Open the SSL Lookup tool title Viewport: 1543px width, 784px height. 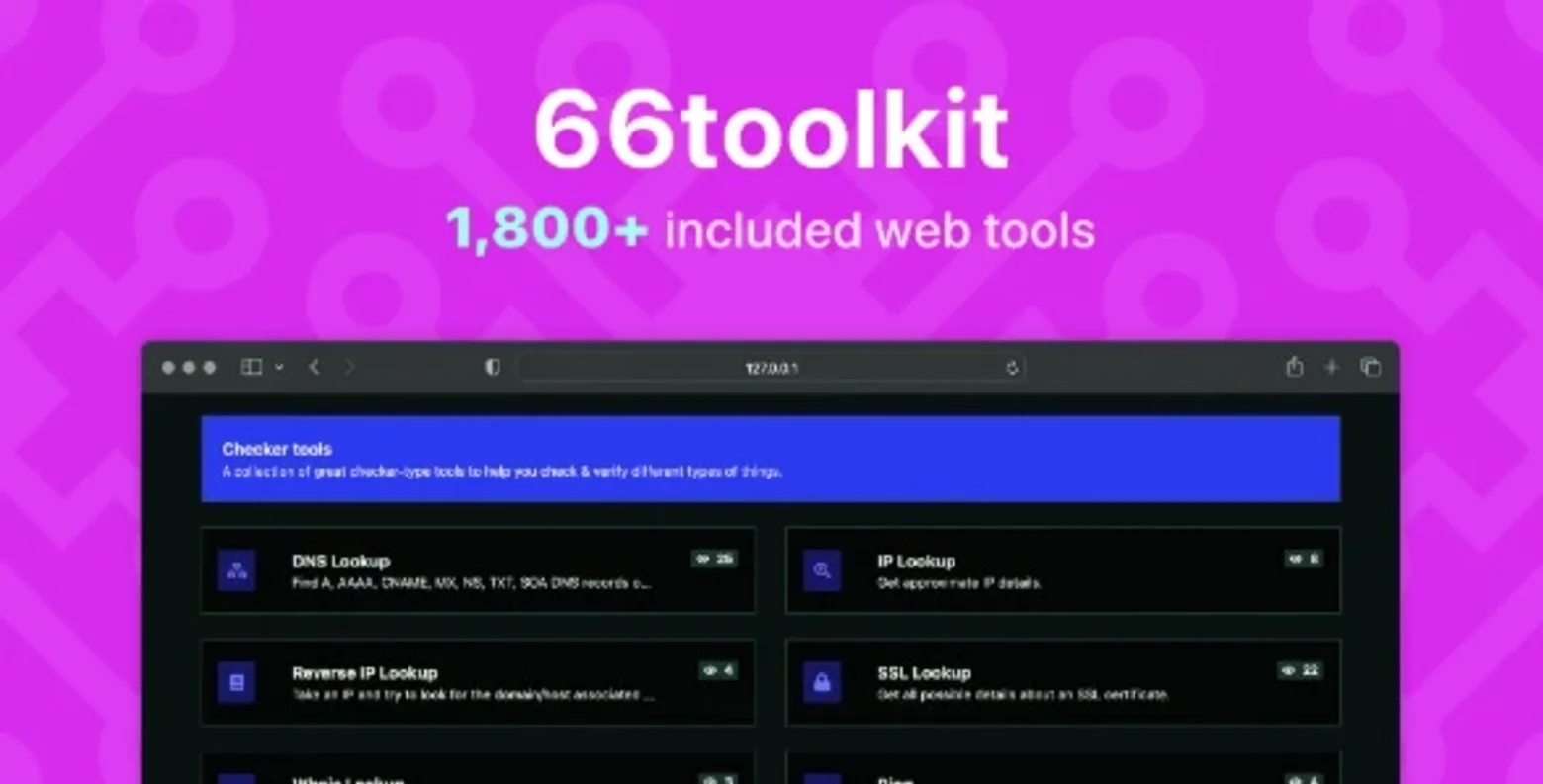pyautogui.click(x=924, y=672)
